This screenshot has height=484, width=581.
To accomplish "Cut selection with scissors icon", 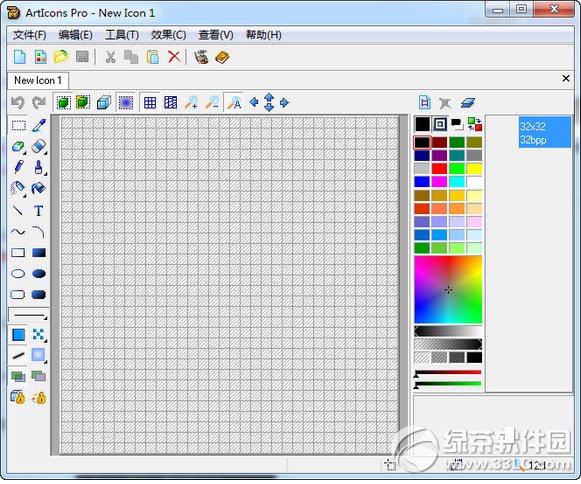I will 110,57.
